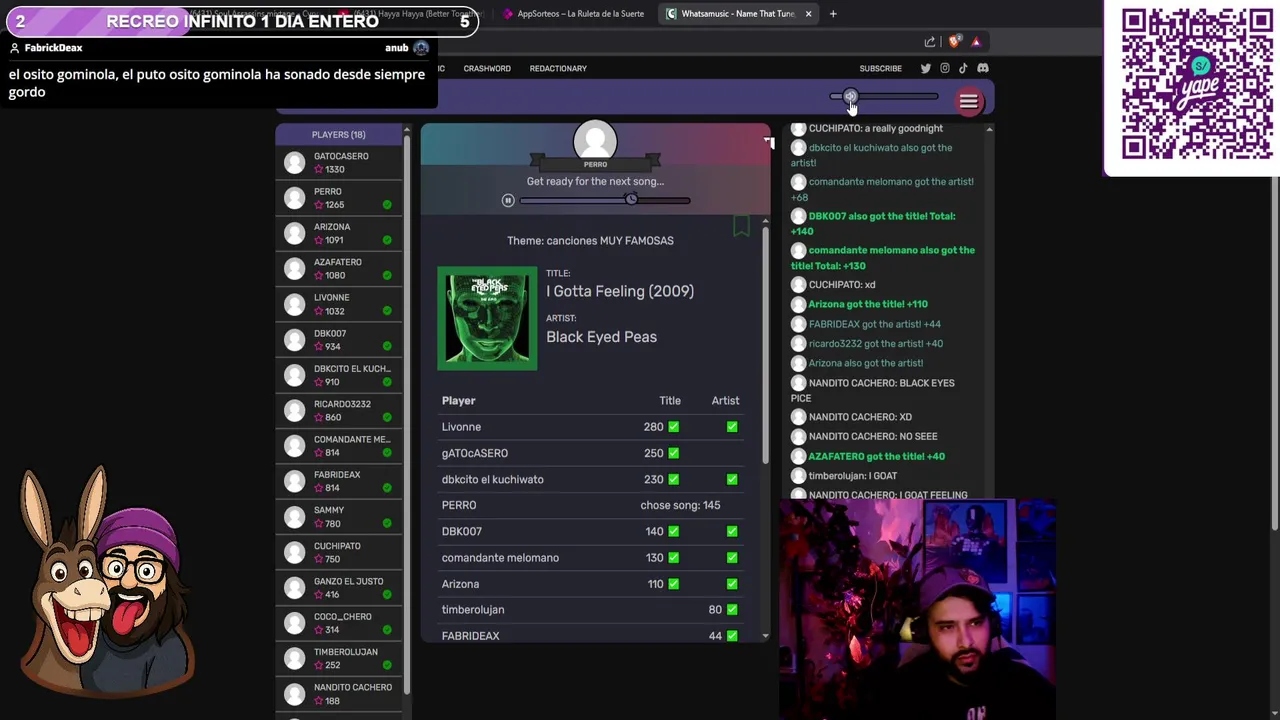Click Arizona's title checkmark in results
The height and width of the screenshot is (720, 1280).
tap(673, 583)
